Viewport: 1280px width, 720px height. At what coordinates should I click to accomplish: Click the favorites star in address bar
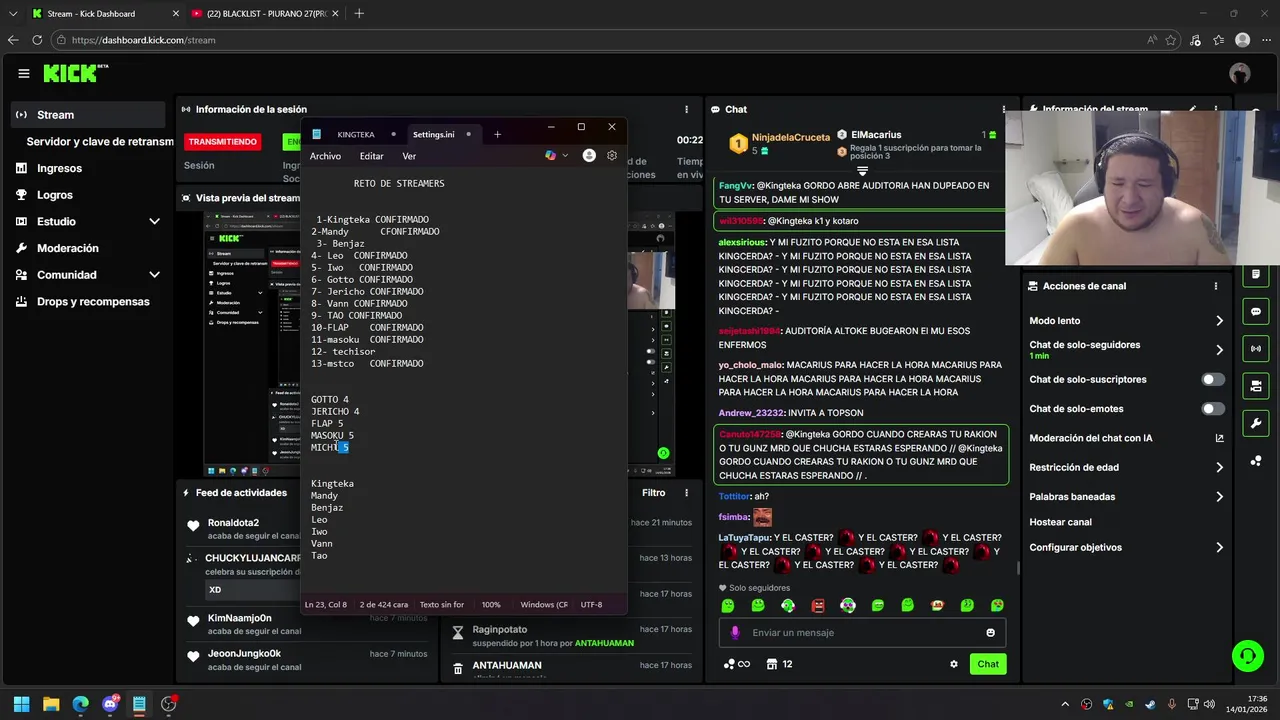point(1171,40)
